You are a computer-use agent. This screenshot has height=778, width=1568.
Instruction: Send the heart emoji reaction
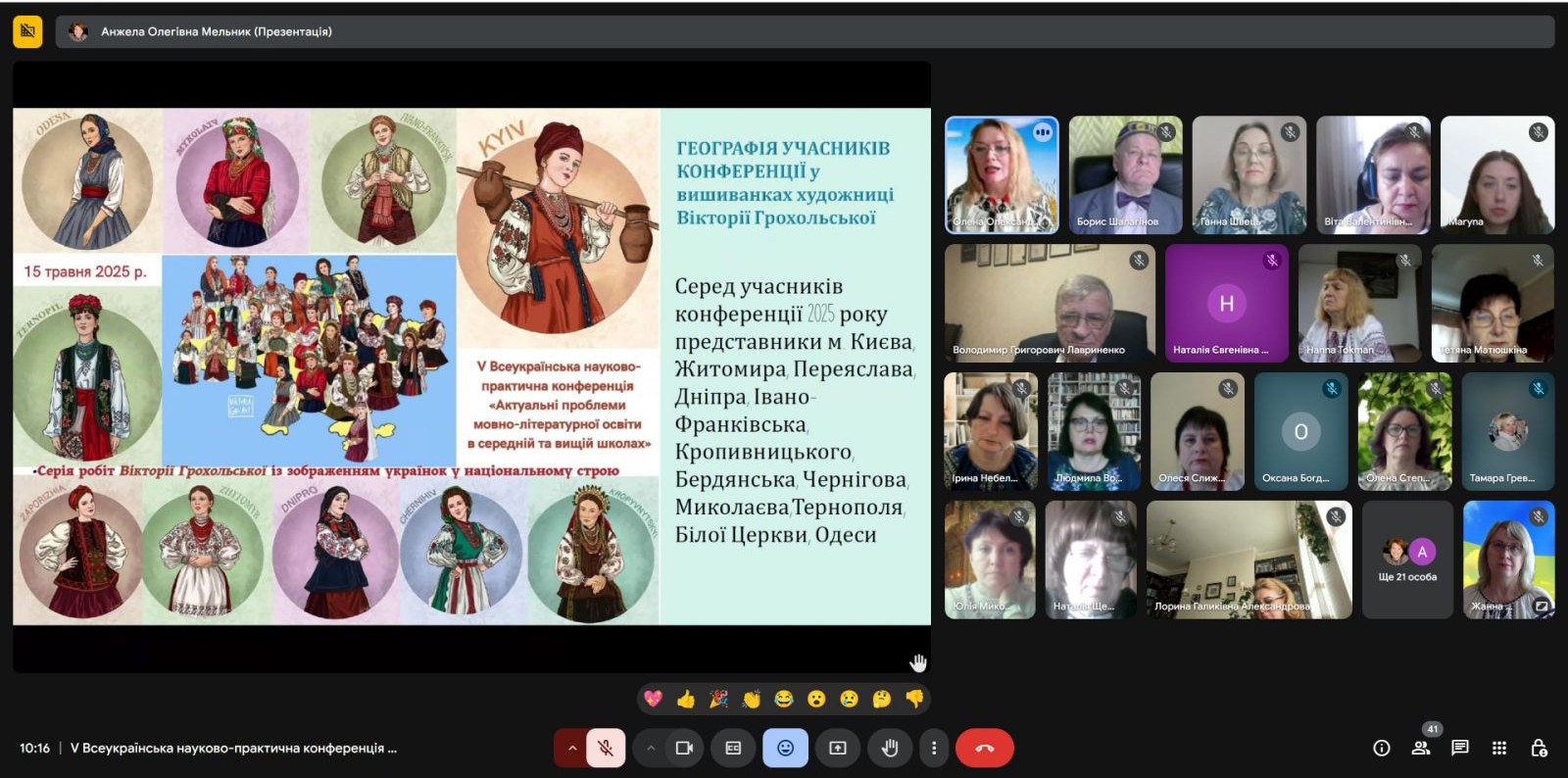pos(653,699)
